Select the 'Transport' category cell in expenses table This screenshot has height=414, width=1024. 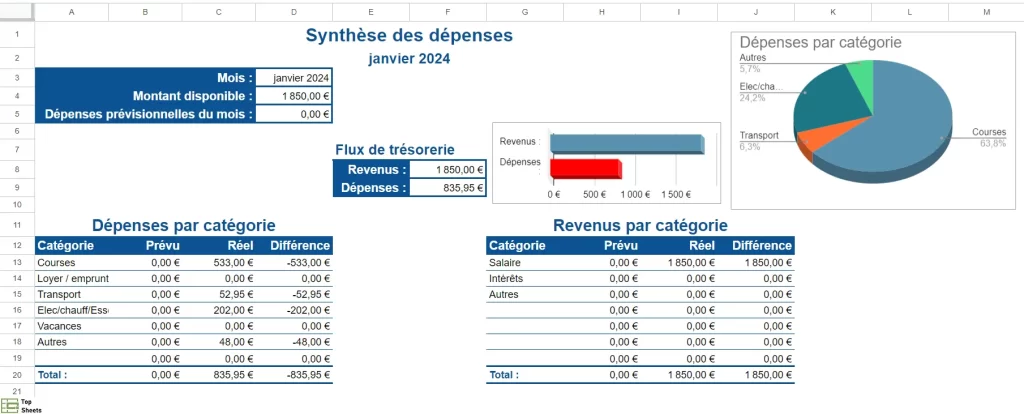(72, 294)
